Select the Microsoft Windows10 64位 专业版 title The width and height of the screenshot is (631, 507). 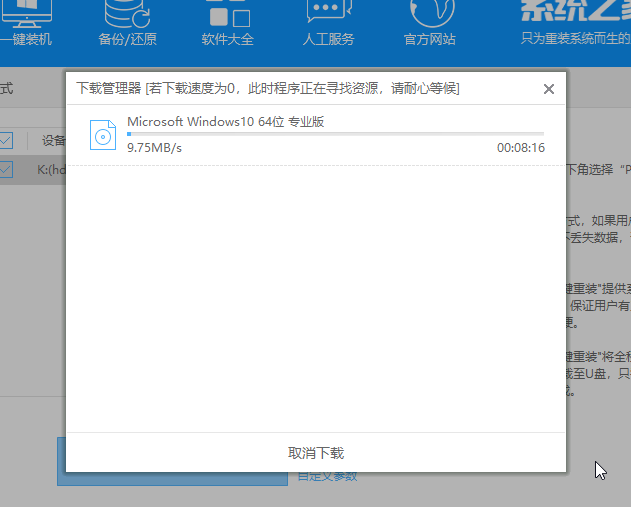click(x=226, y=122)
